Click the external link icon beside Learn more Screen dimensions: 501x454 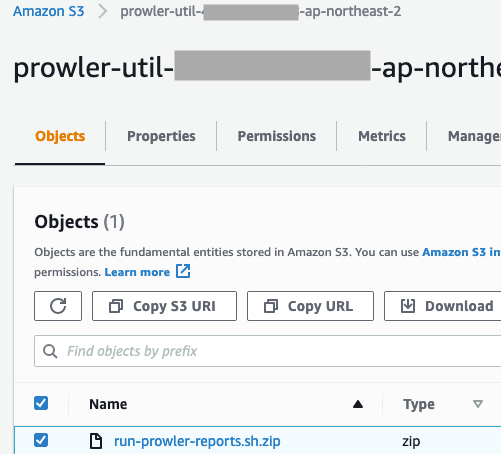pos(183,271)
